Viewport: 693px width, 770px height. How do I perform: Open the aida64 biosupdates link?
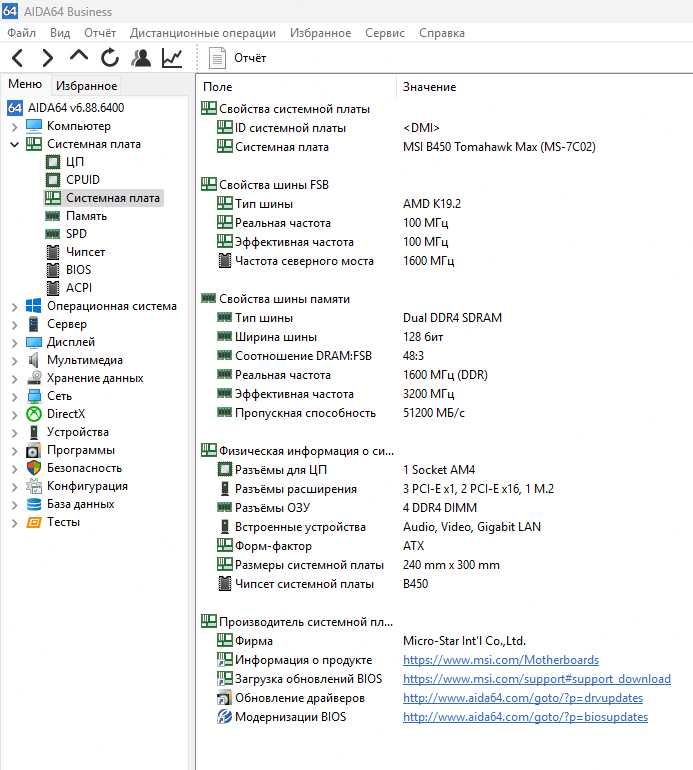(x=526, y=717)
